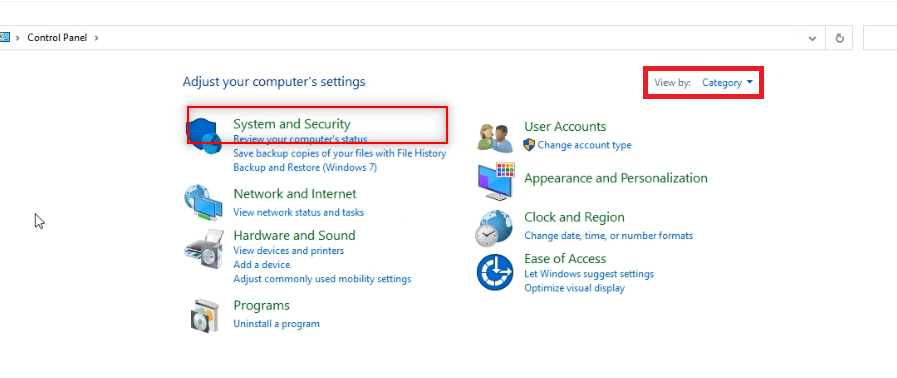Click Uninstall a program link
The image size is (897, 378).
pos(276,324)
